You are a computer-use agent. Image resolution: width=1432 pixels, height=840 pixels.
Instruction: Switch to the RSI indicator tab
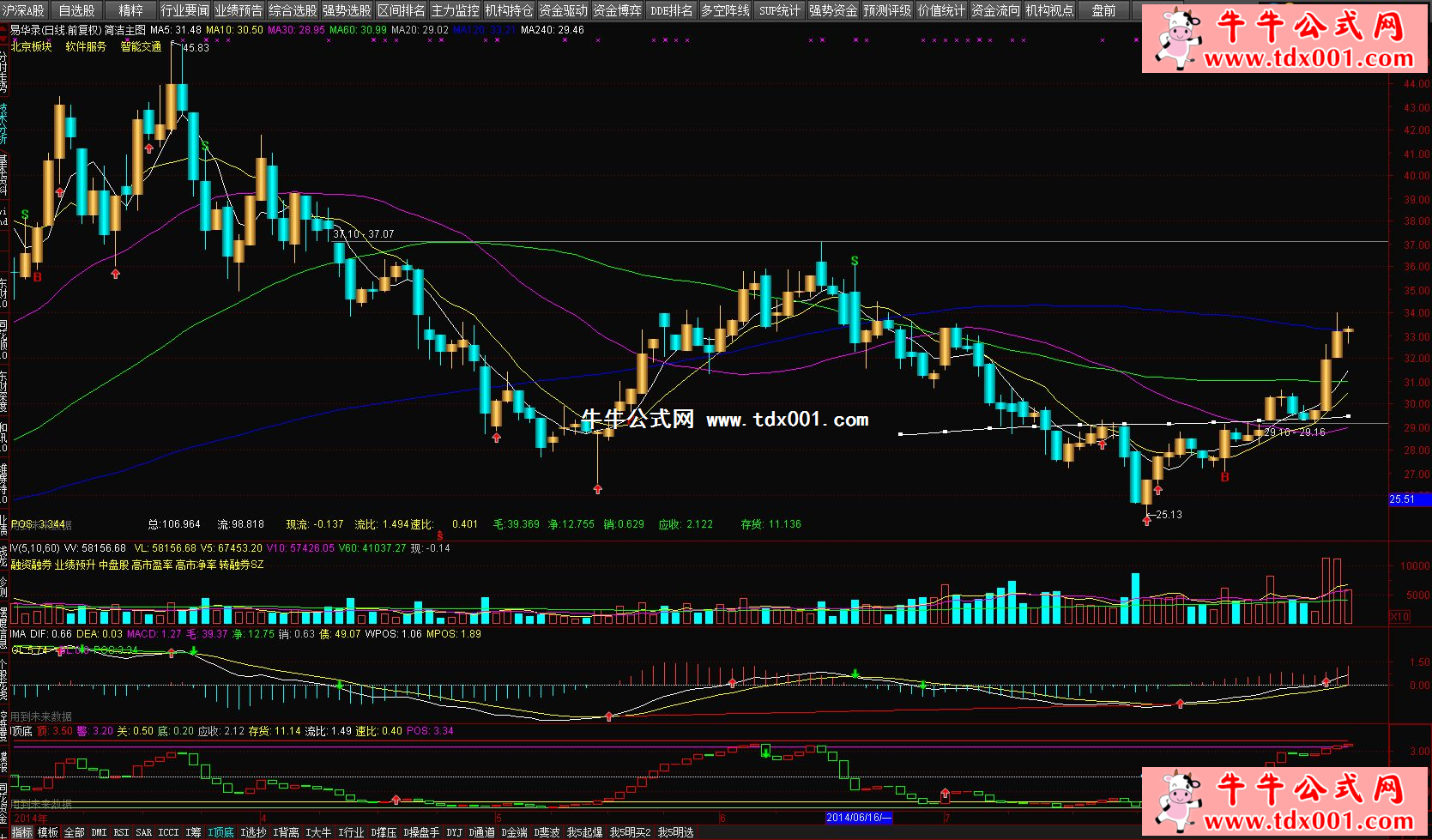[121, 832]
